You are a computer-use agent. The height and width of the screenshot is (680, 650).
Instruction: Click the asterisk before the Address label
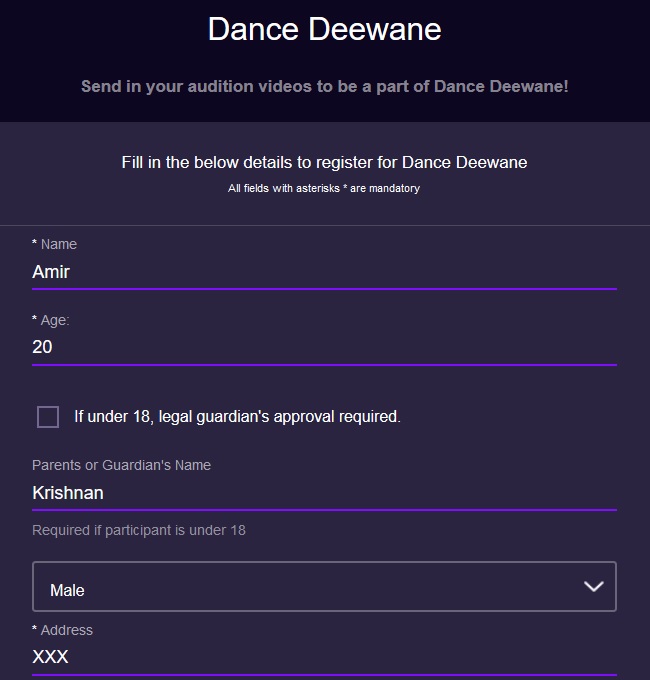[x=35, y=630]
